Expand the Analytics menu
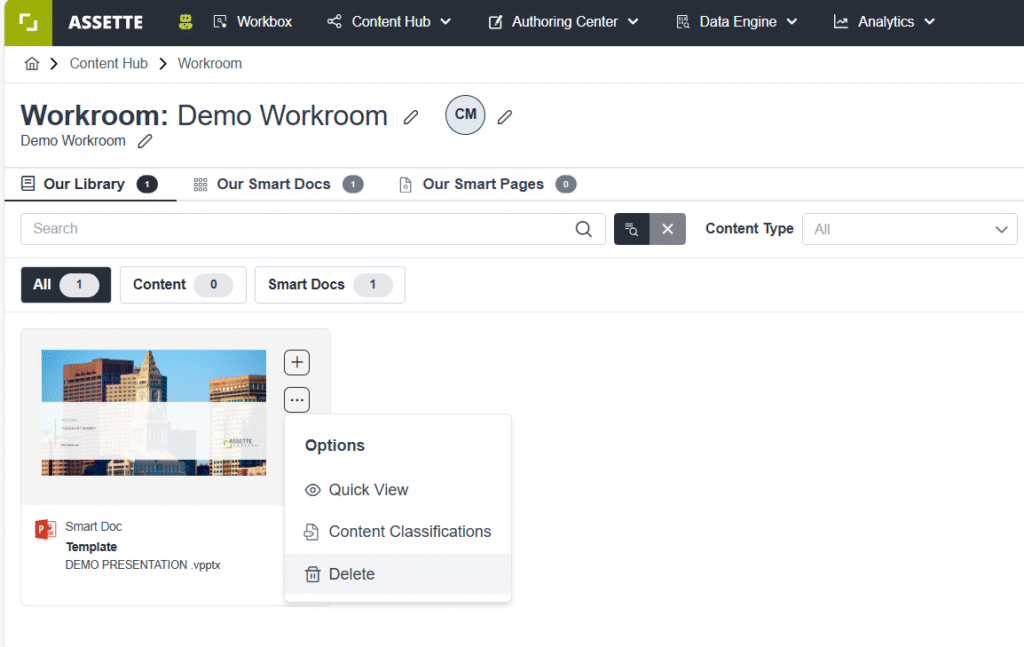Screen dimensions: 1024x647 coord(884,22)
